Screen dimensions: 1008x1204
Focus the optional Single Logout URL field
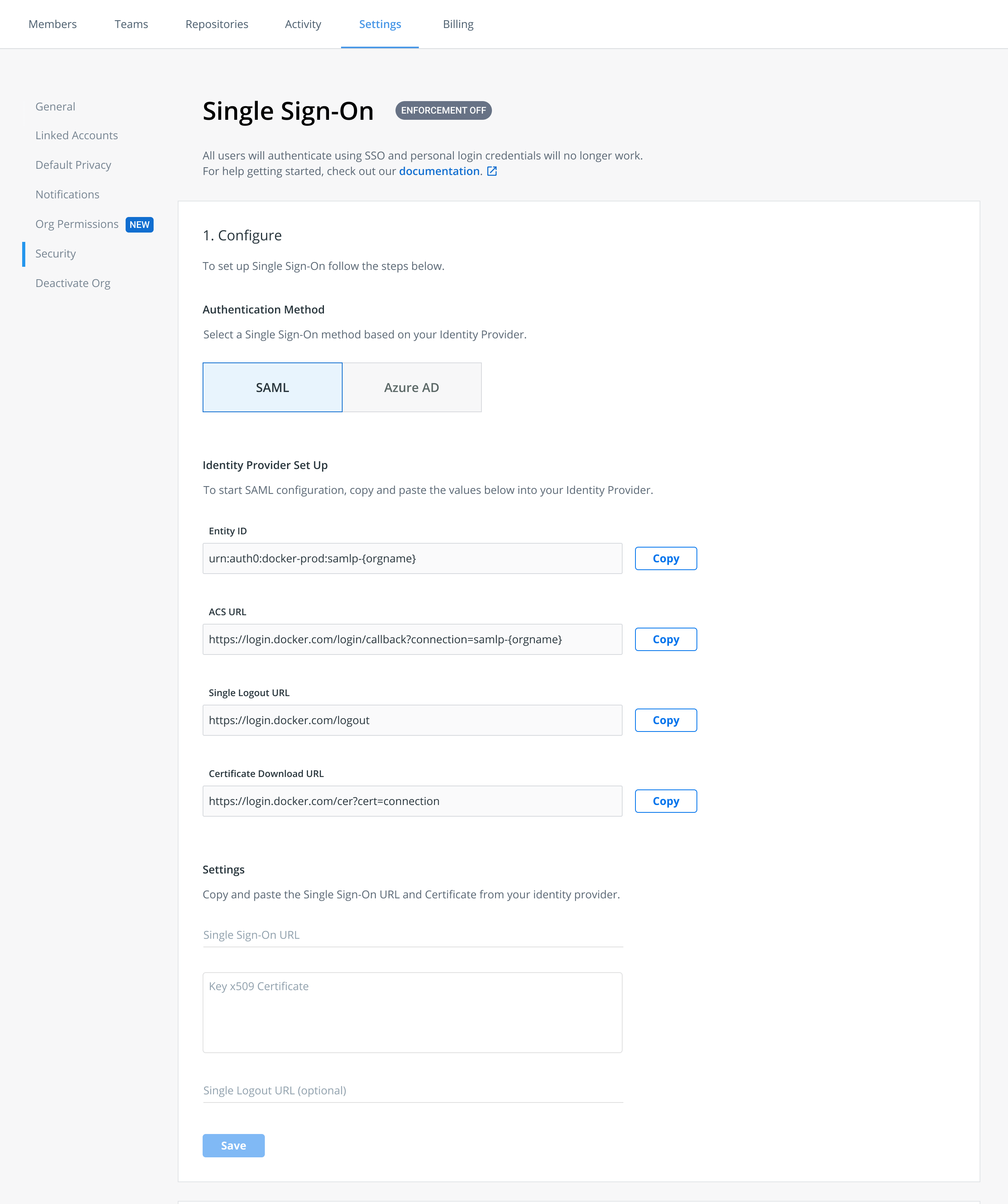tap(413, 1090)
